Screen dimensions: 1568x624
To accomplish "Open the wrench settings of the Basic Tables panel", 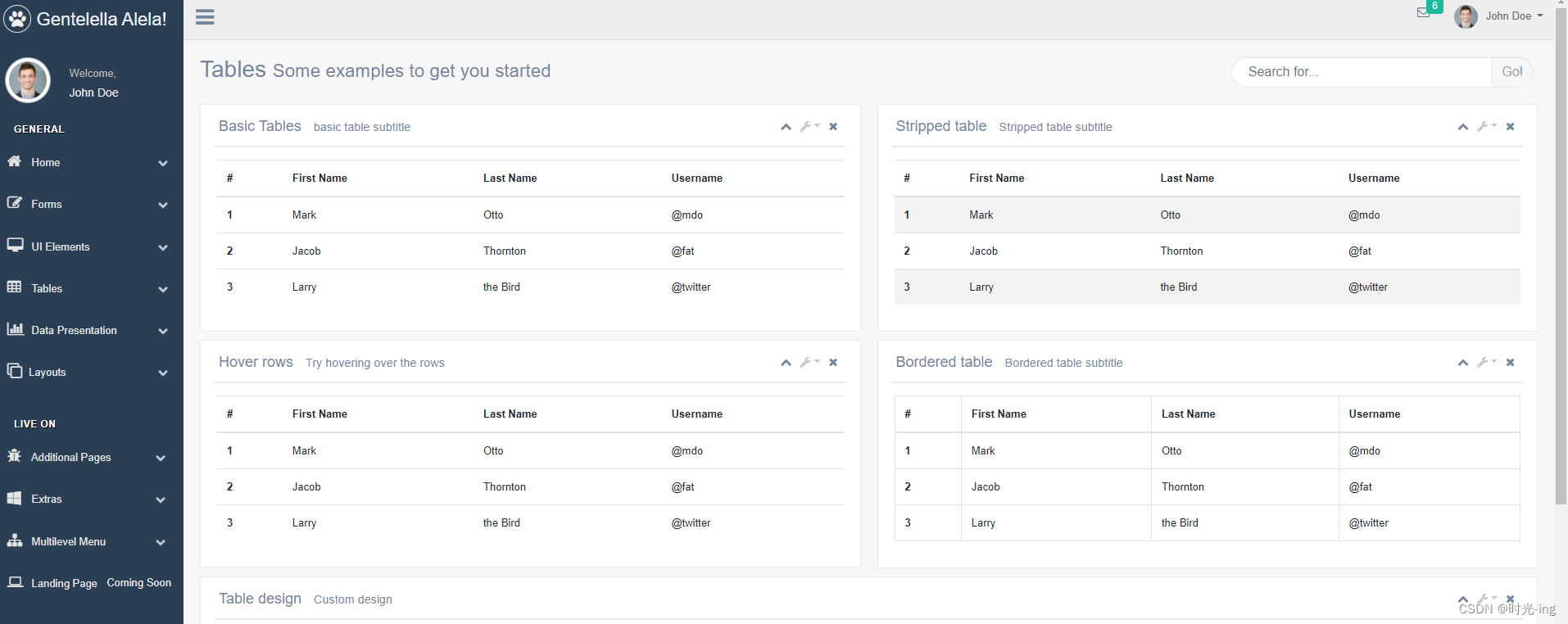I will tap(809, 126).
